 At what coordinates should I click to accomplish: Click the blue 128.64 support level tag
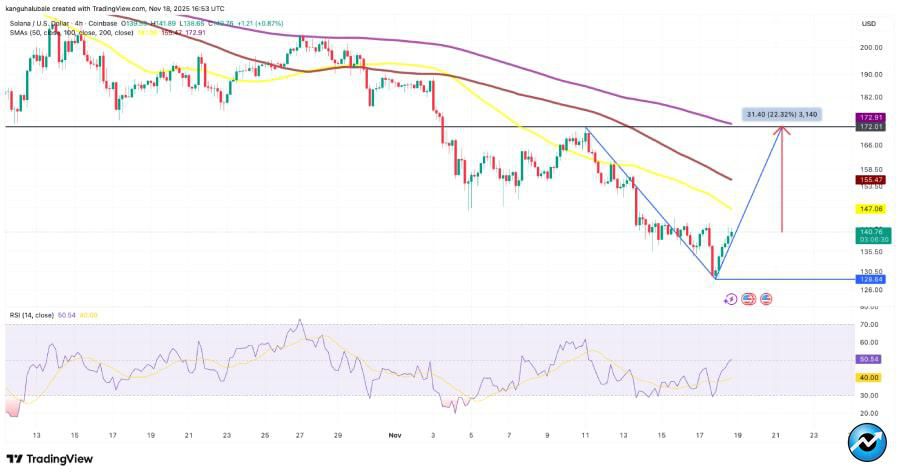pos(868,280)
